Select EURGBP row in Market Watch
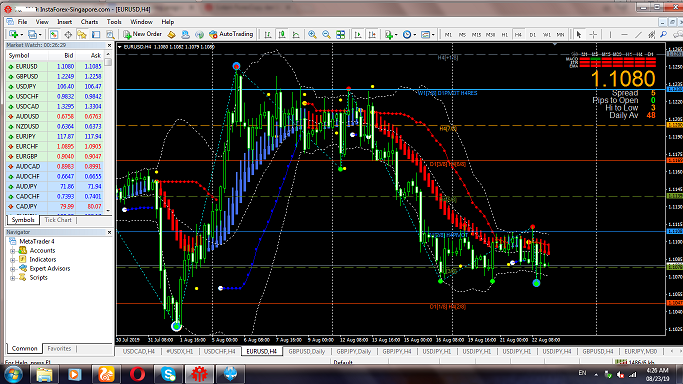The image size is (683, 384). pyautogui.click(x=54, y=156)
